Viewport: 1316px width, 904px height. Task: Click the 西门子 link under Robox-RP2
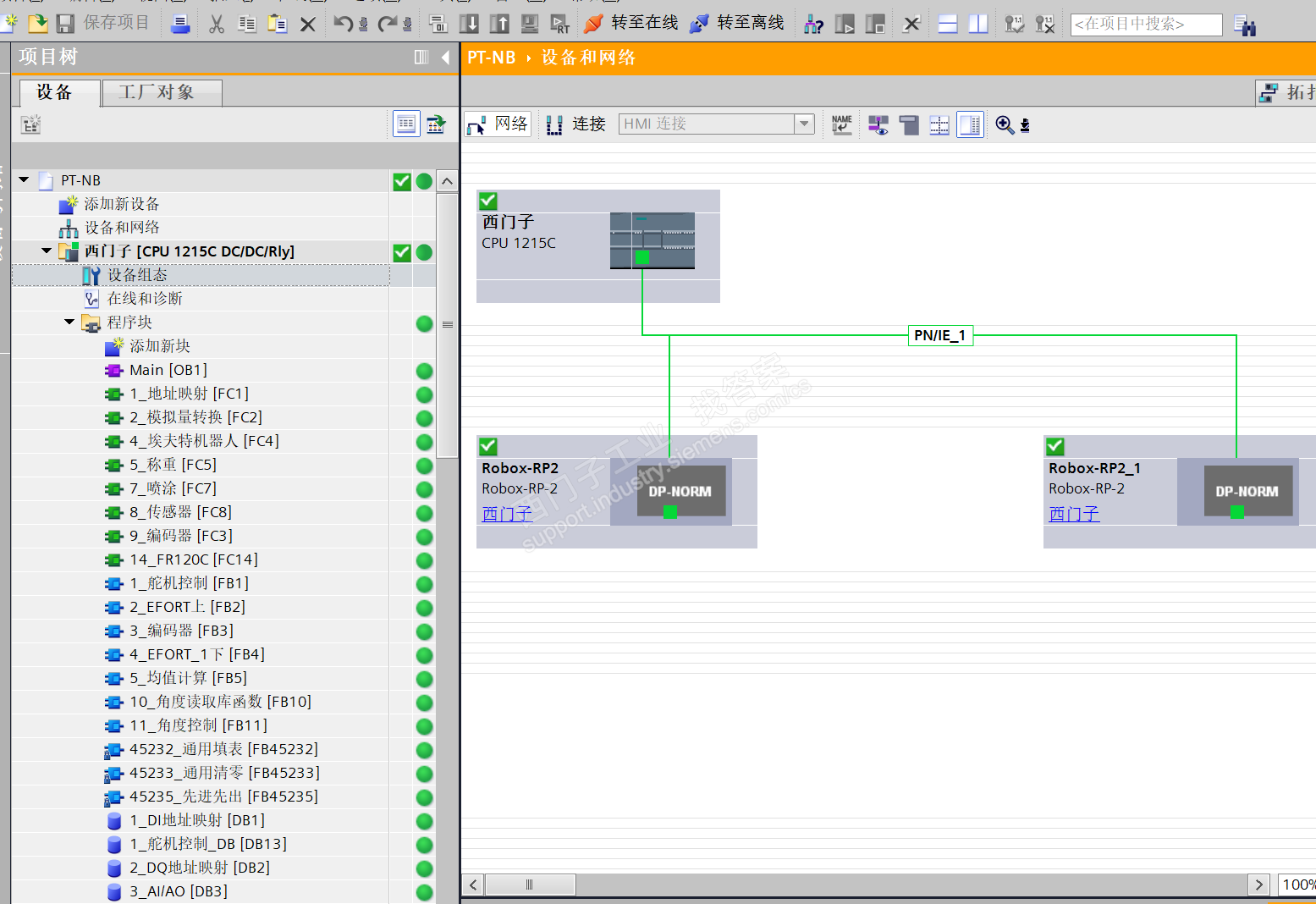pyautogui.click(x=507, y=514)
